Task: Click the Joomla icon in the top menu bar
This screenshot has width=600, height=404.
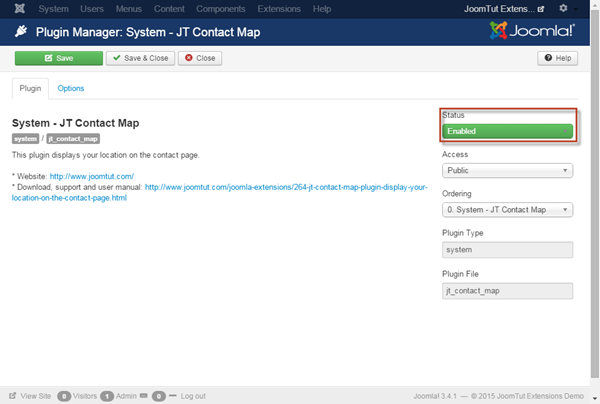Action: 20,8
